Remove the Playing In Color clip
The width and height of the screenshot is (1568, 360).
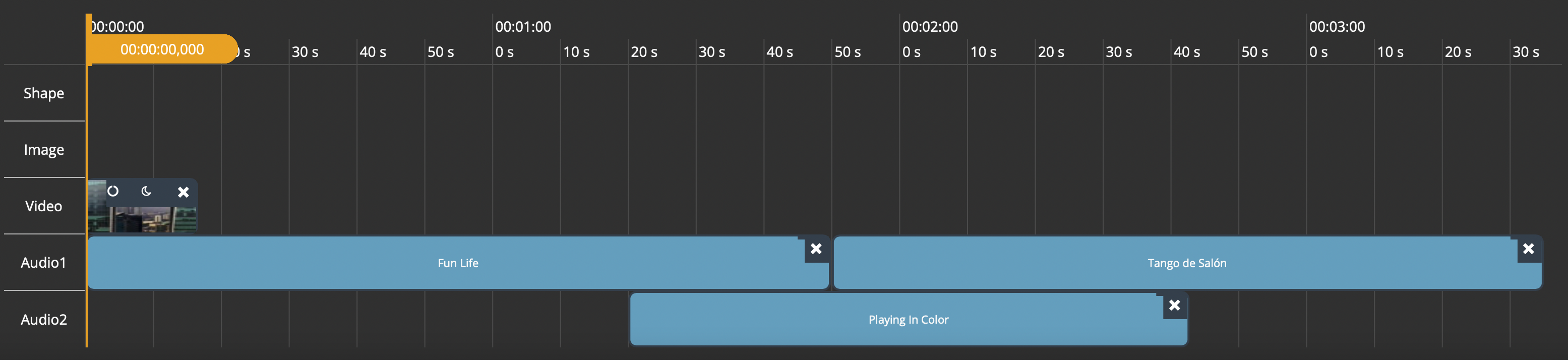(x=1174, y=305)
